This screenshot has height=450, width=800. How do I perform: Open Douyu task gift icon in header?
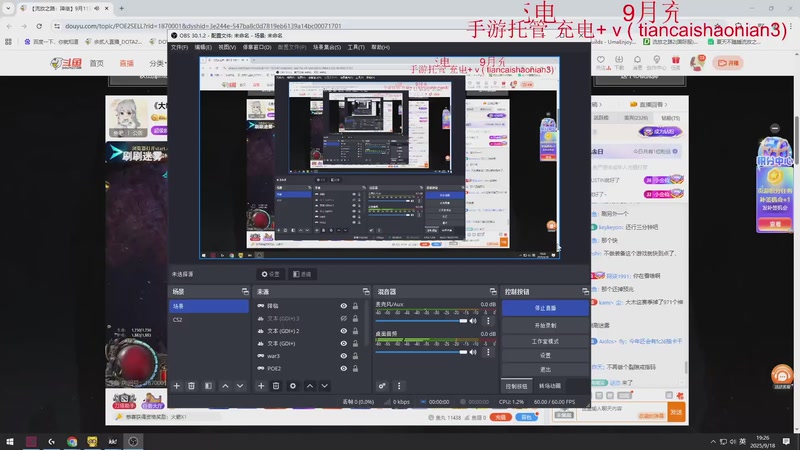(676, 62)
